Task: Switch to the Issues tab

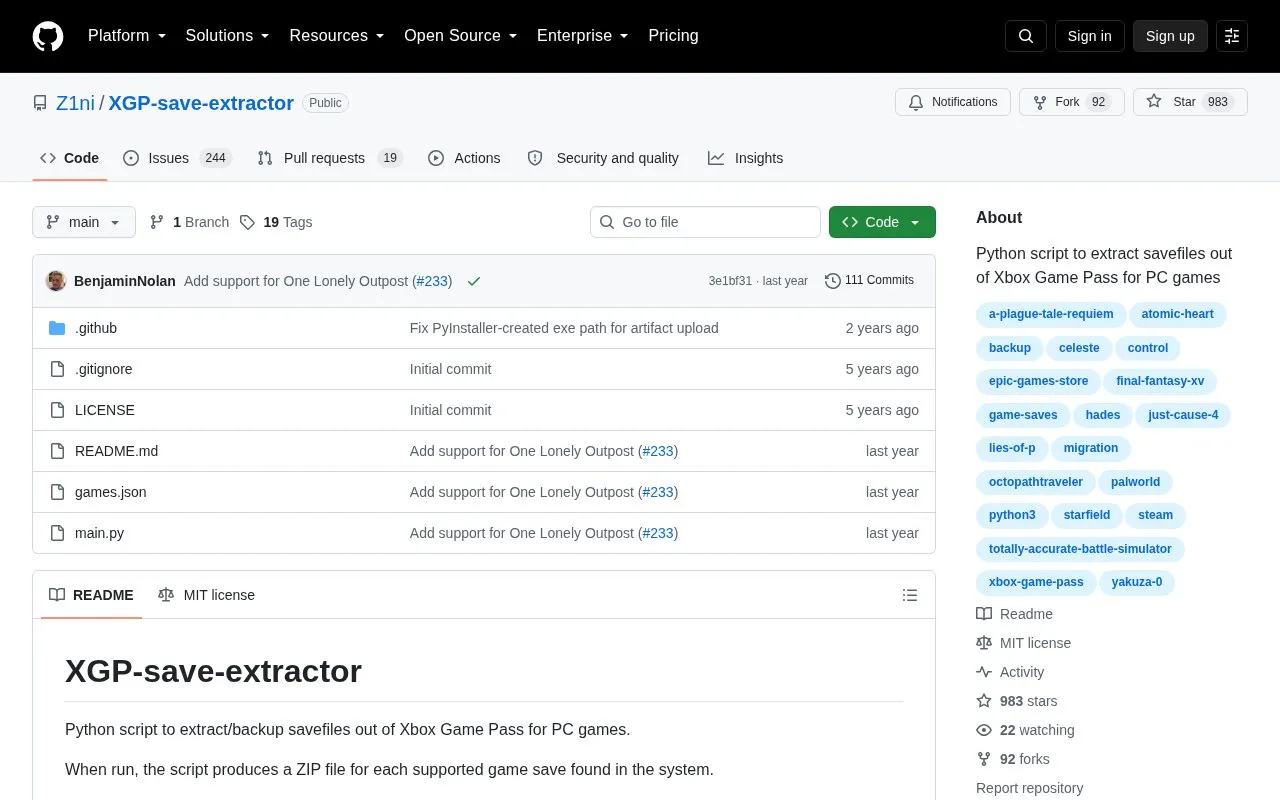Action: click(x=177, y=158)
